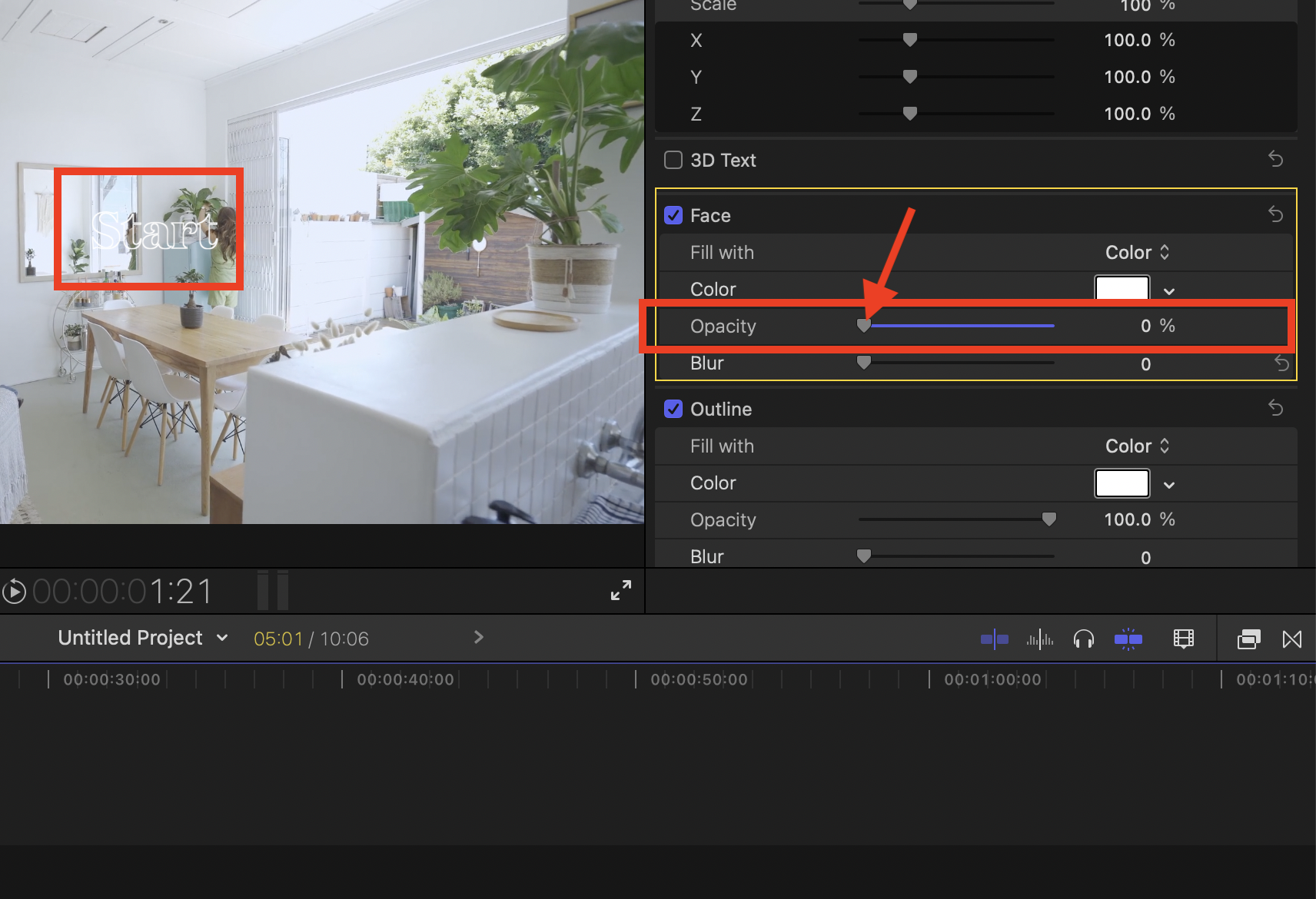Open the Untitled Project dropdown menu

click(143, 638)
